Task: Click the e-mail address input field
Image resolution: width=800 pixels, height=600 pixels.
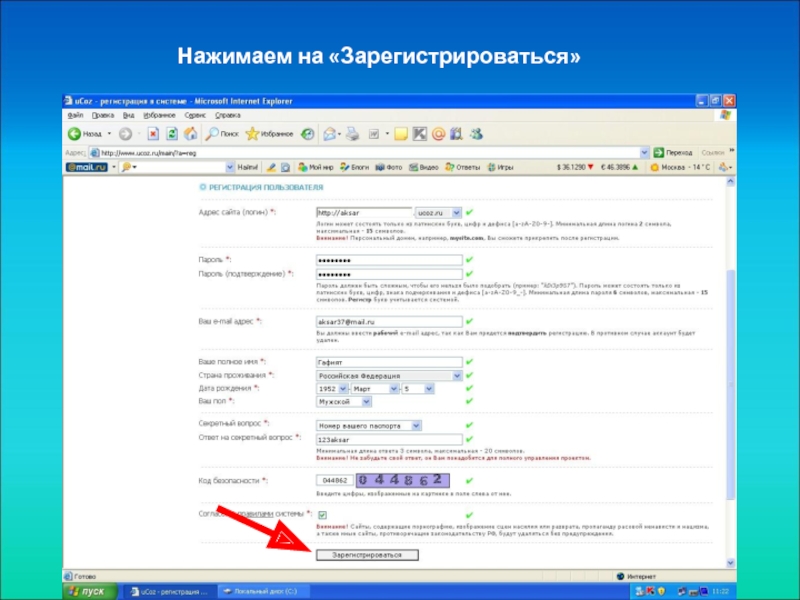Action: click(x=388, y=322)
